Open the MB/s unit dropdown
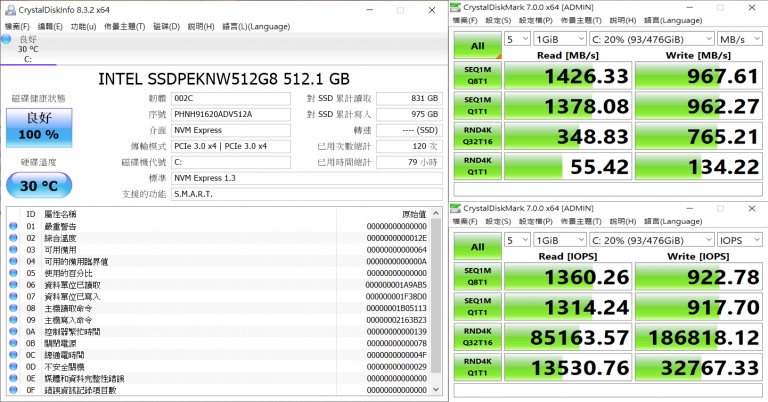Image resolution: width=768 pixels, height=402 pixels. [740, 39]
